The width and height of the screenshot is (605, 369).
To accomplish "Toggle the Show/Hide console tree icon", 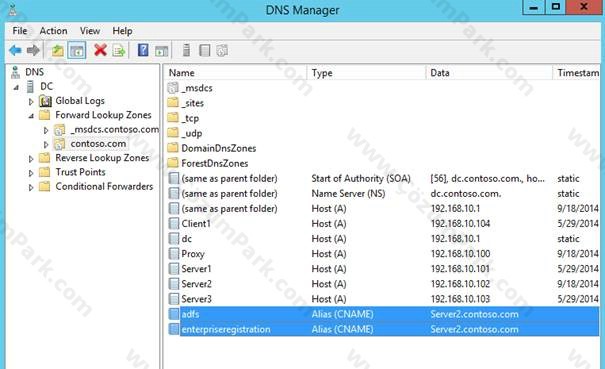I will 77,50.
